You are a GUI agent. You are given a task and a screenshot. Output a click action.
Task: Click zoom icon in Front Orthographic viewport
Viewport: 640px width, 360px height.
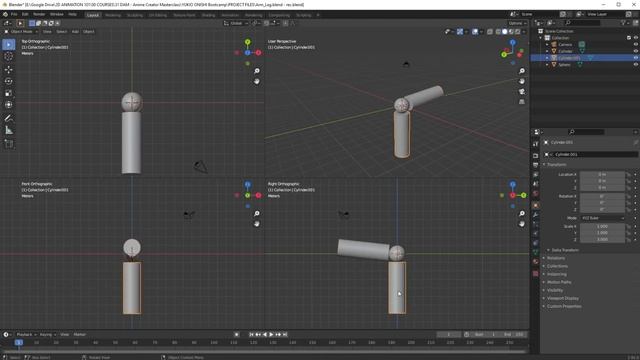[257, 213]
